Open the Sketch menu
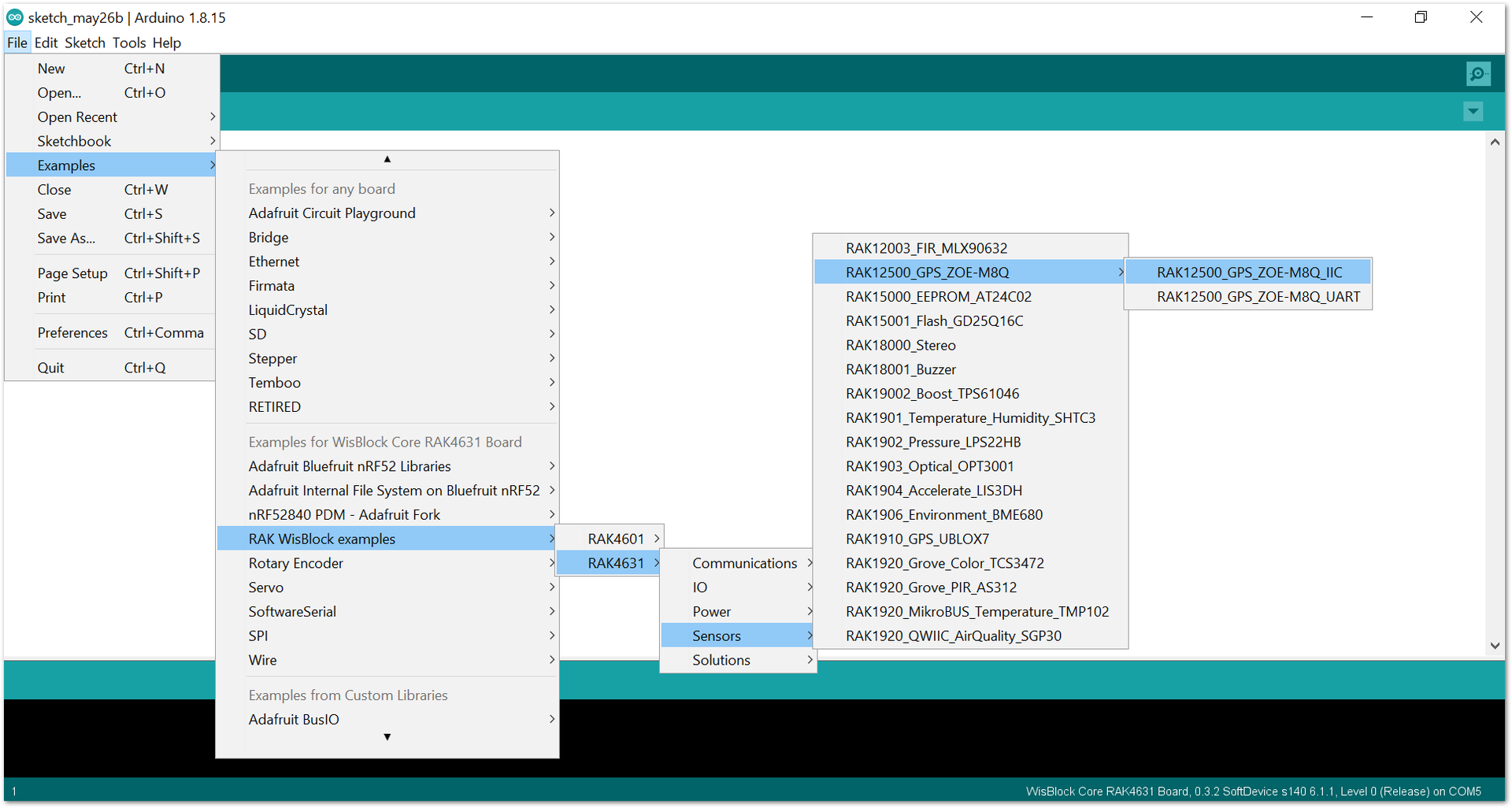1512x808 pixels. pyautogui.click(x=85, y=43)
